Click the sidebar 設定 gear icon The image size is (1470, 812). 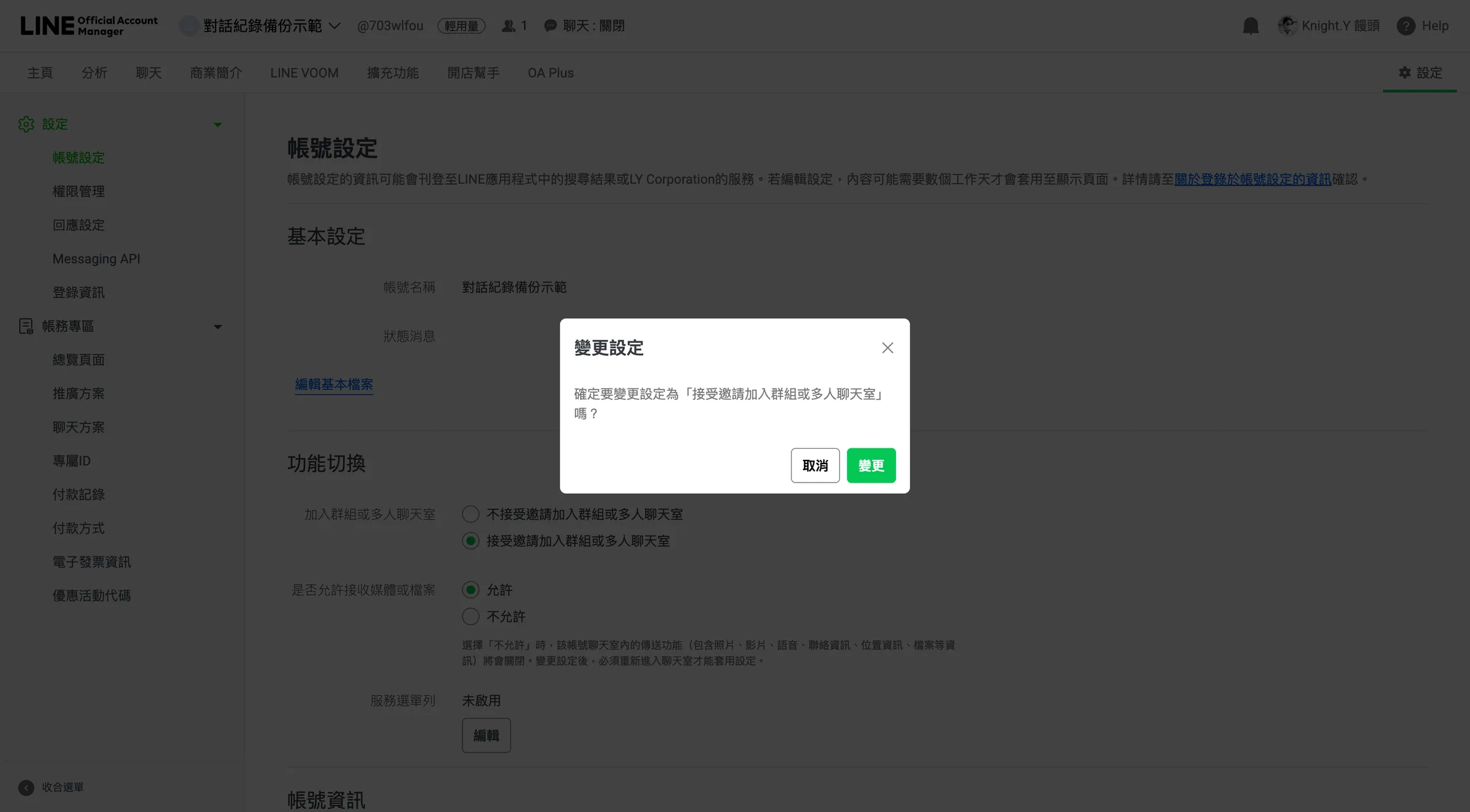26,124
